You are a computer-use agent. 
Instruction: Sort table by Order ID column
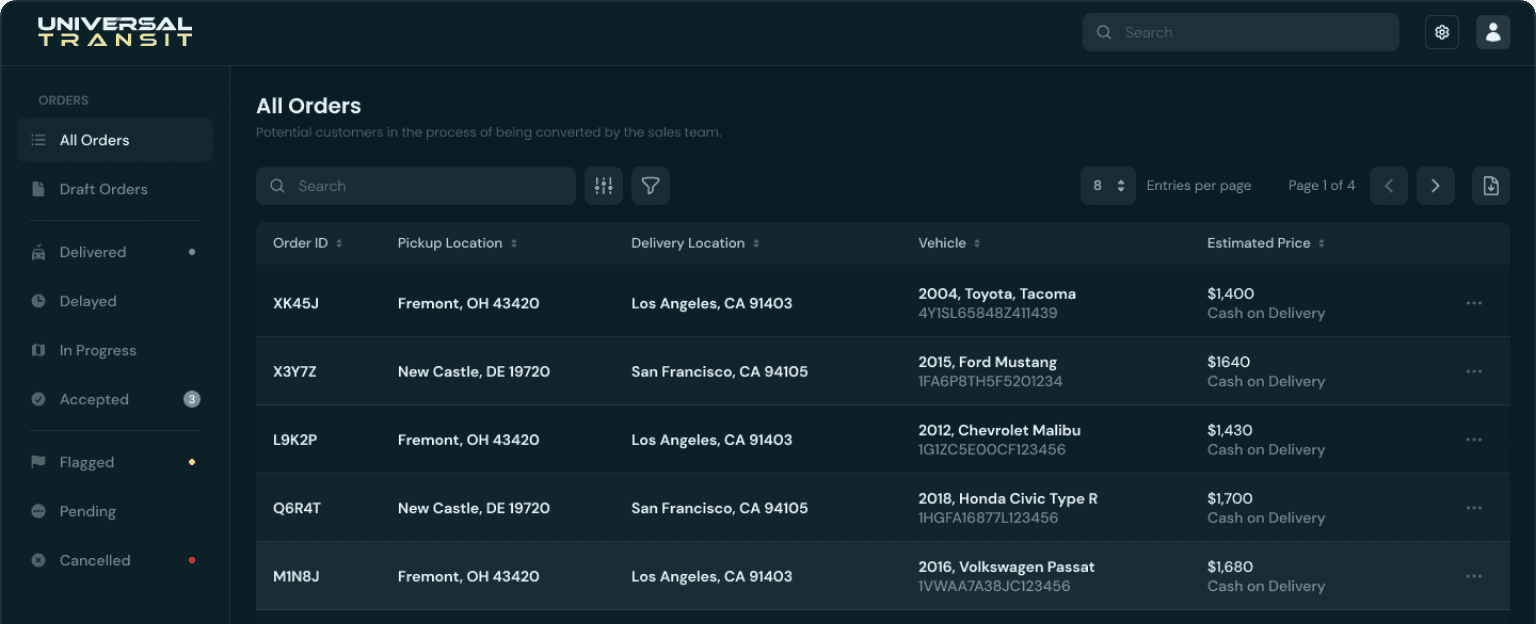307,243
